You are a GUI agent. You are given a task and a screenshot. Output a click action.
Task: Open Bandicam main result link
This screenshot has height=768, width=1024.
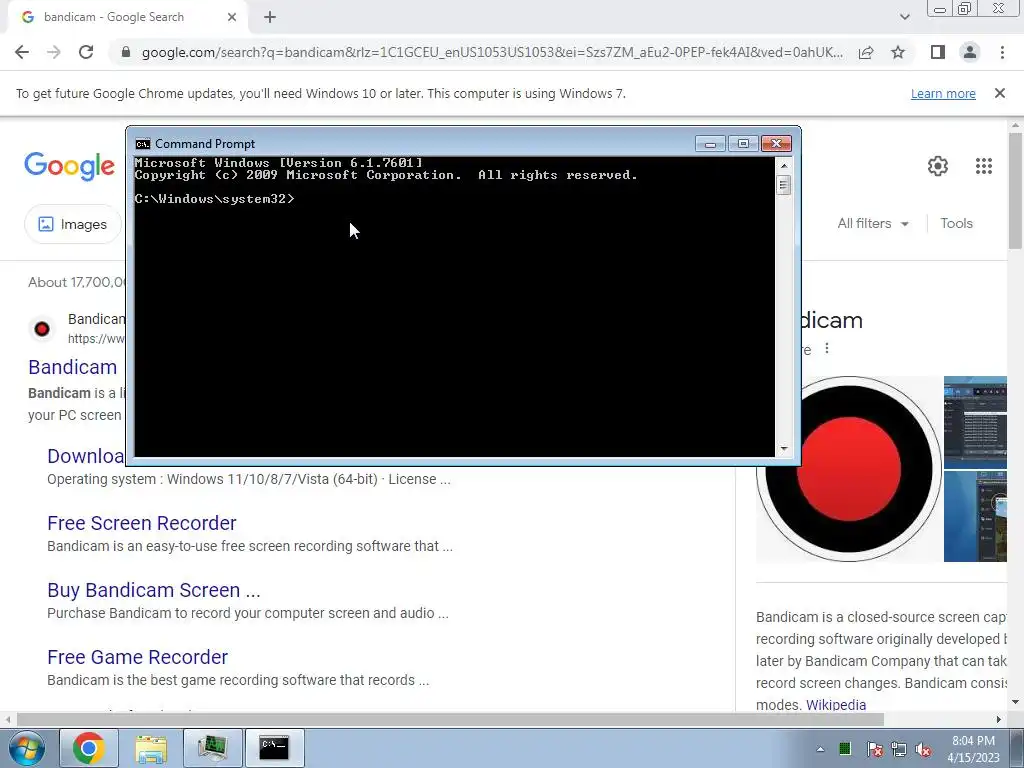[x=72, y=367]
